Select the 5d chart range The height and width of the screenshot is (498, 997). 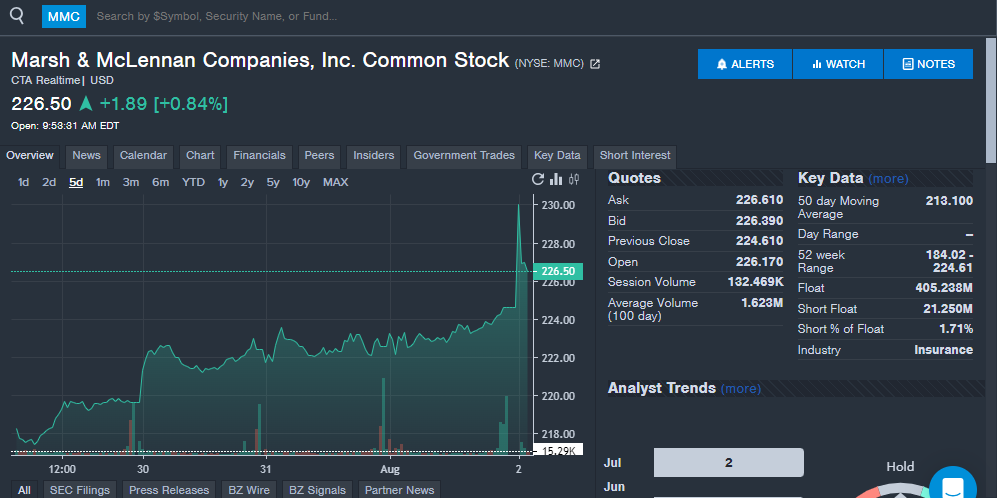pos(76,183)
